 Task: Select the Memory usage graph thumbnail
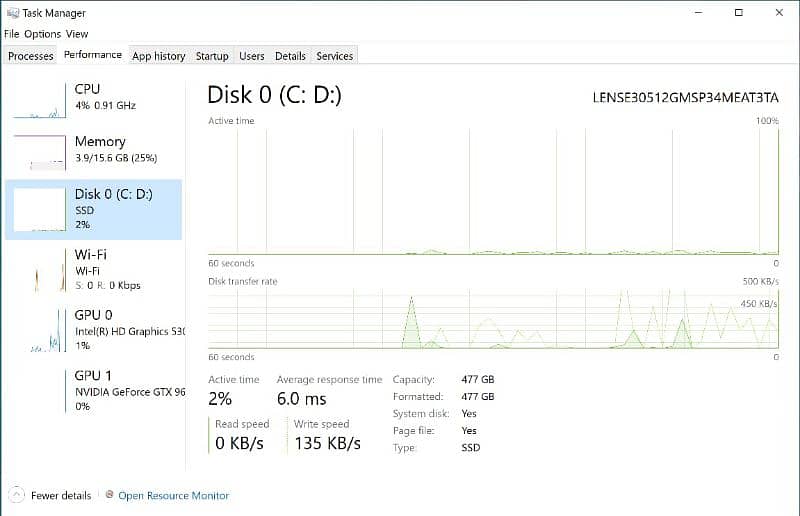point(39,151)
